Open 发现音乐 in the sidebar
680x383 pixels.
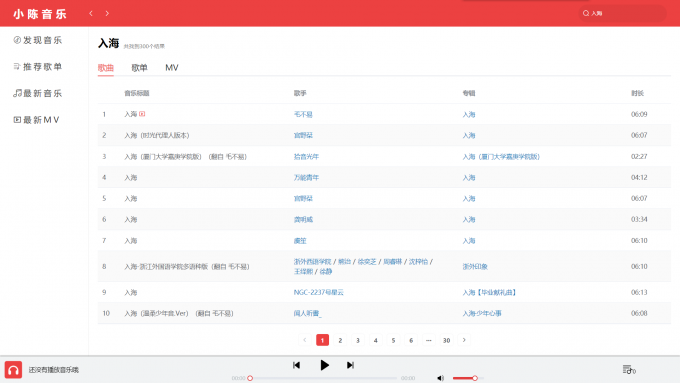38,40
